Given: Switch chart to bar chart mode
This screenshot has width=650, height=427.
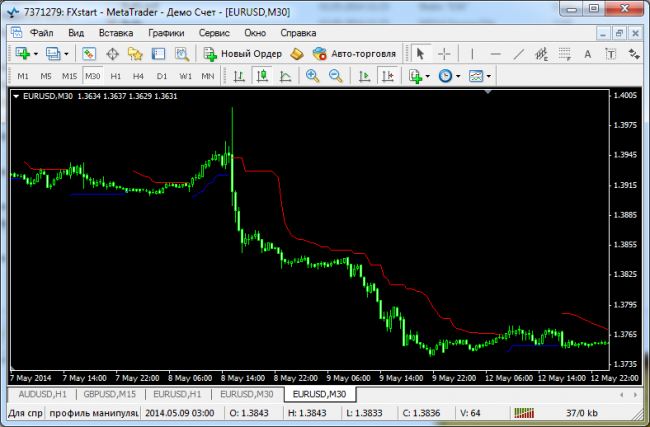Looking at the screenshot, I should 239,76.
